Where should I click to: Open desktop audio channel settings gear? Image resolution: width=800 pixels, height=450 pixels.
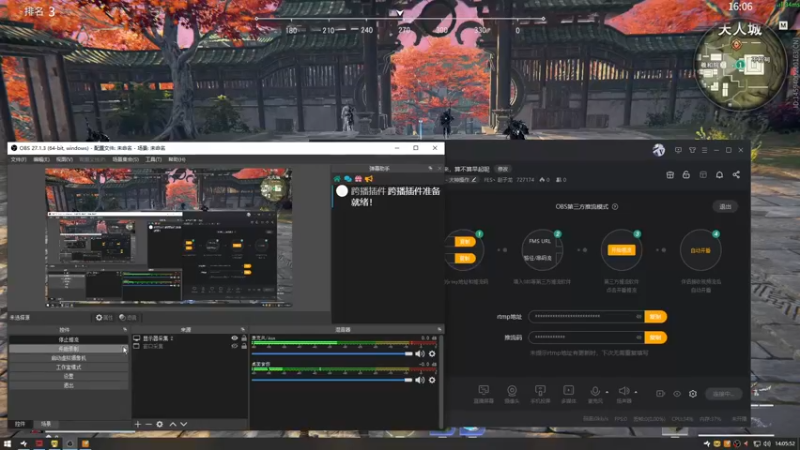click(x=432, y=380)
